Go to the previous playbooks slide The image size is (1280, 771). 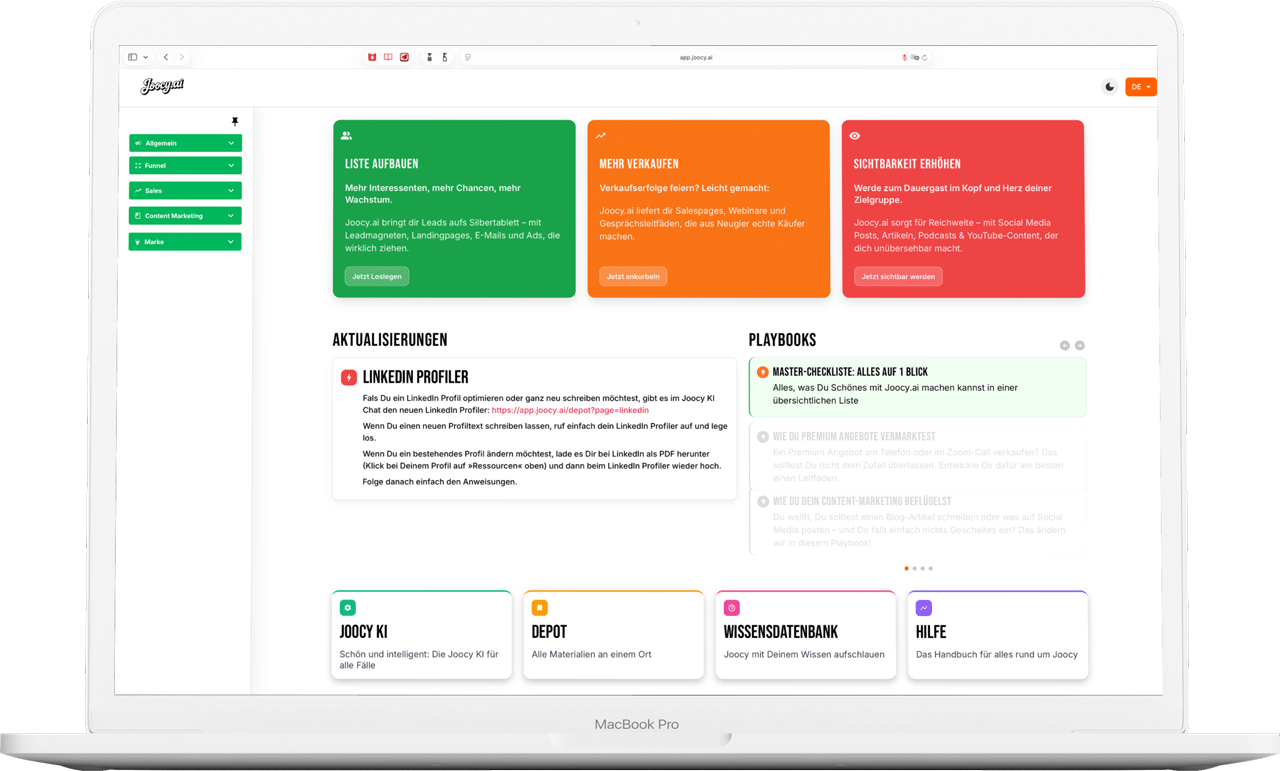pyautogui.click(x=1064, y=346)
